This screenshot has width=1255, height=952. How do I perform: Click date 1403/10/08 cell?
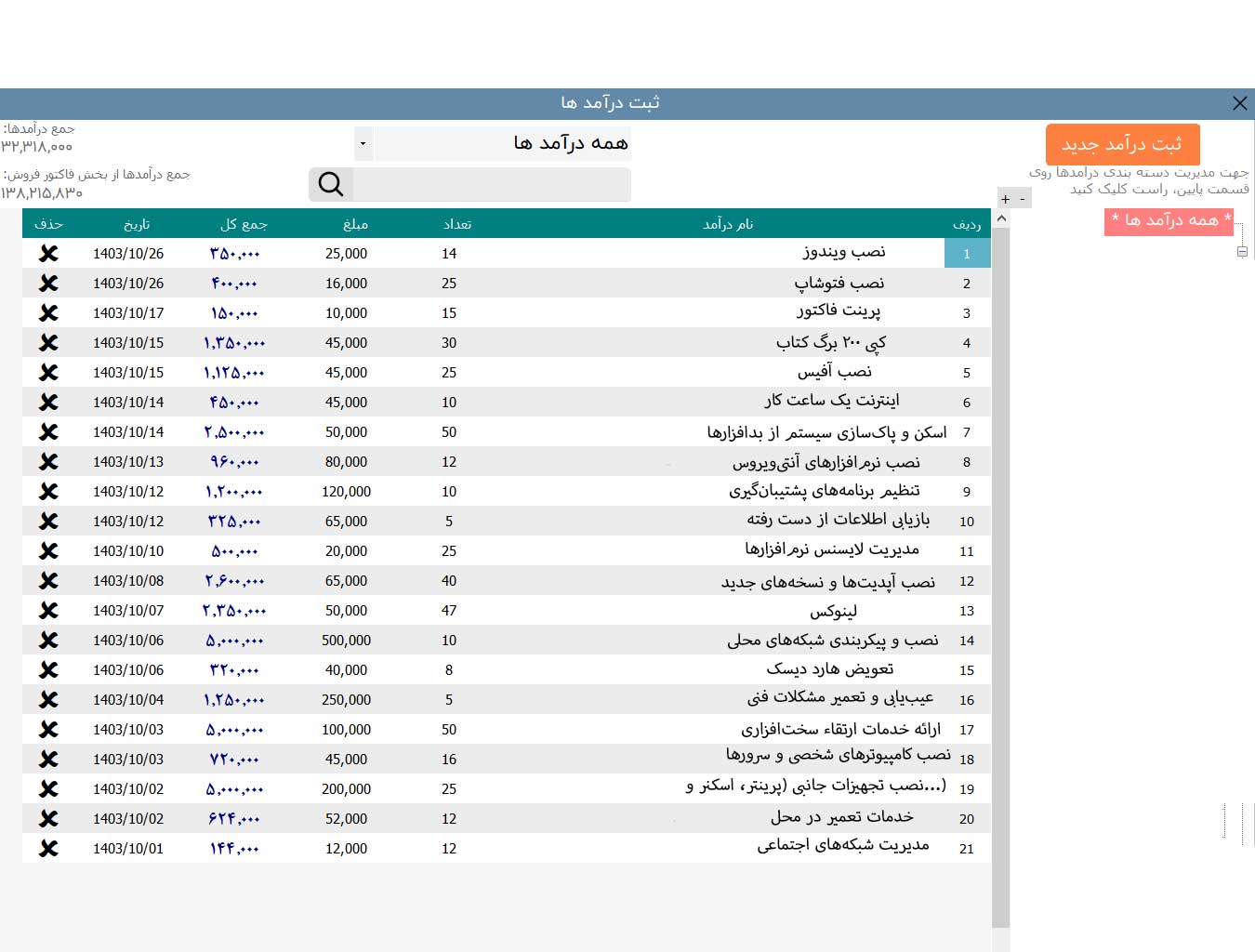pos(128,581)
